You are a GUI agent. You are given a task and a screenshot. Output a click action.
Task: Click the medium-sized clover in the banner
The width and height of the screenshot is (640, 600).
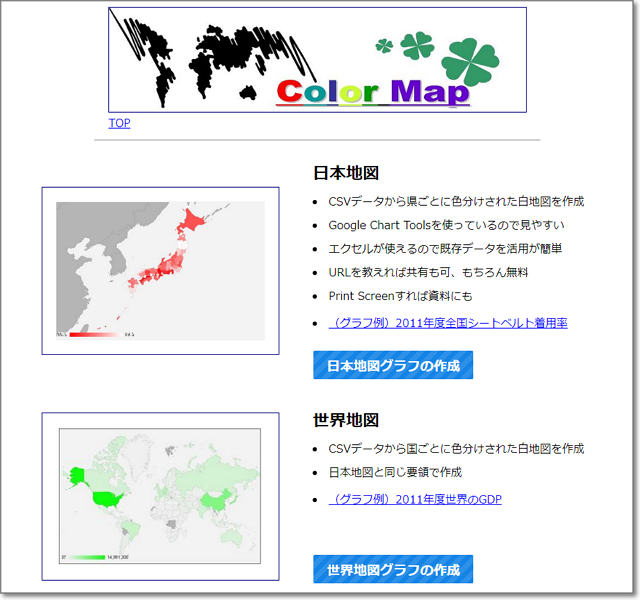[416, 44]
